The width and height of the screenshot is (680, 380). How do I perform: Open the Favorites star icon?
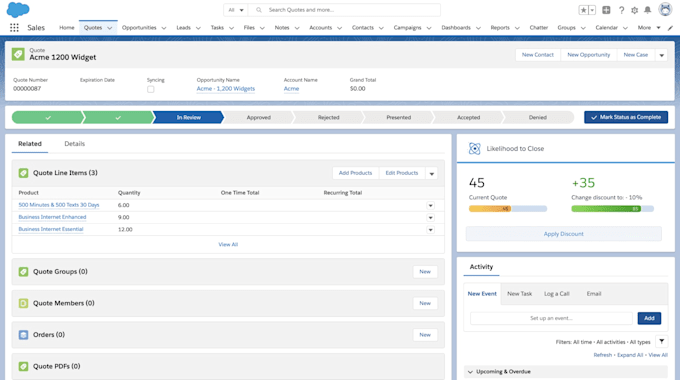(x=583, y=10)
